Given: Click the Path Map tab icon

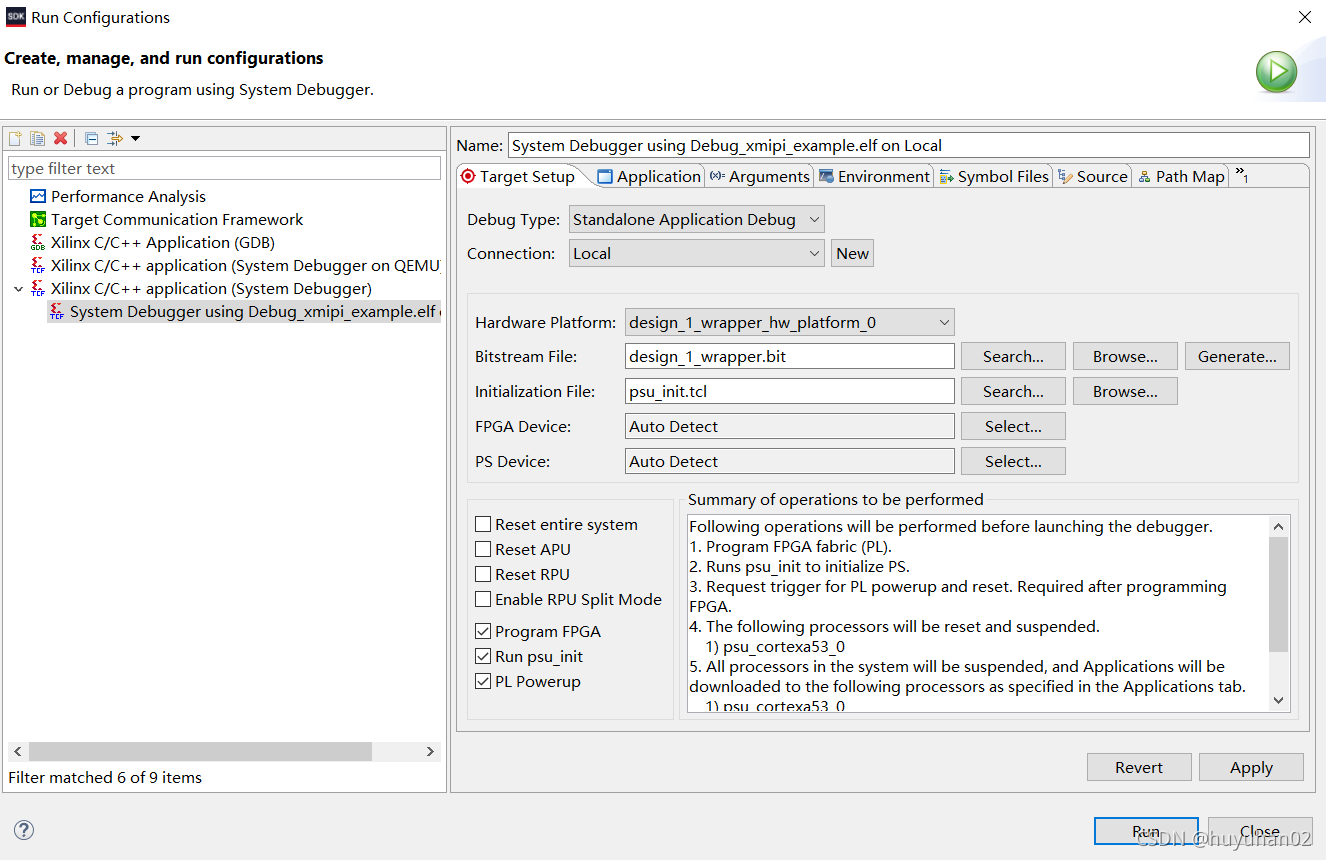Looking at the screenshot, I should coord(1145,177).
